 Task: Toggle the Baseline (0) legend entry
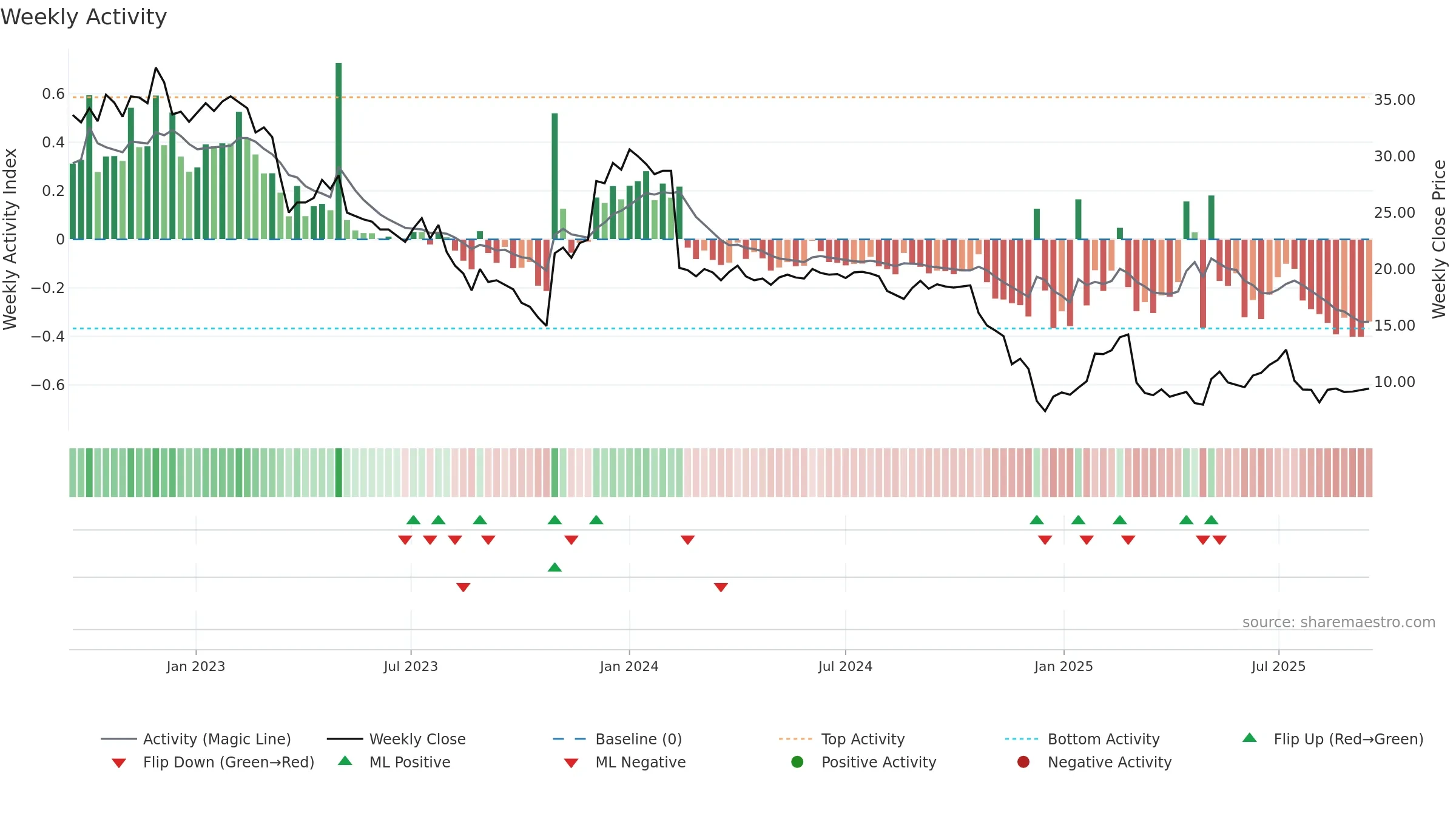(618, 739)
